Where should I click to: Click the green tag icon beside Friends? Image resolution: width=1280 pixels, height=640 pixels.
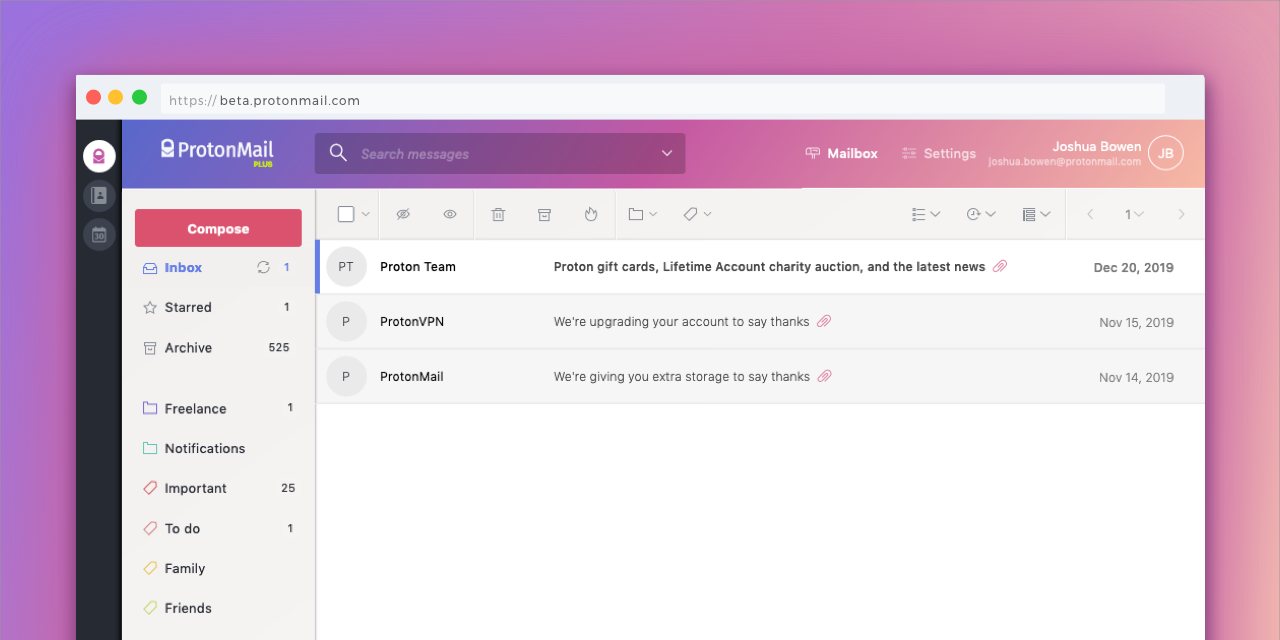(150, 608)
